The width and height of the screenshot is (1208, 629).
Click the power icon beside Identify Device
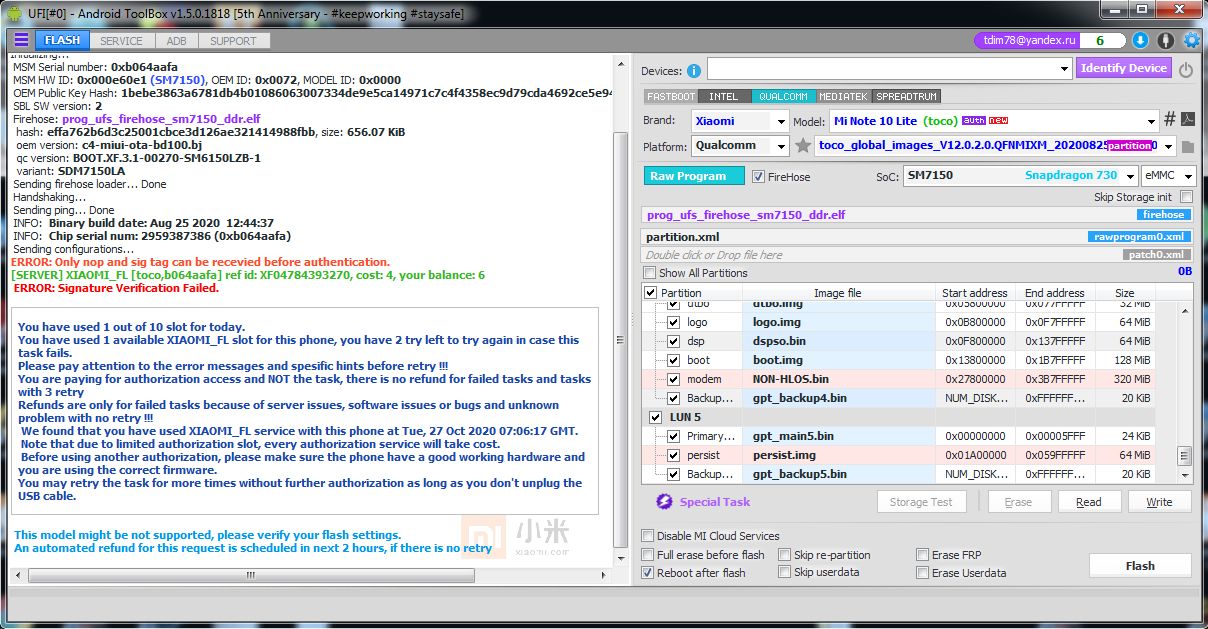1186,70
